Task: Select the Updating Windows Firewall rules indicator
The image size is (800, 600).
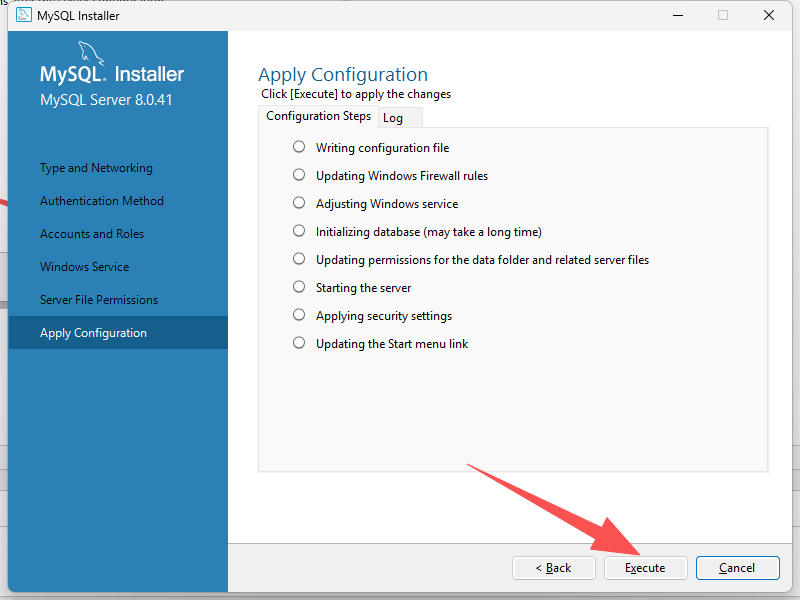Action: pos(299,175)
